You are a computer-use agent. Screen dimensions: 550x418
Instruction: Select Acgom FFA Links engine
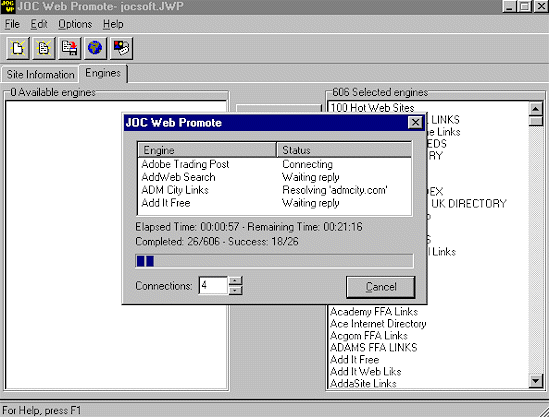click(x=369, y=335)
